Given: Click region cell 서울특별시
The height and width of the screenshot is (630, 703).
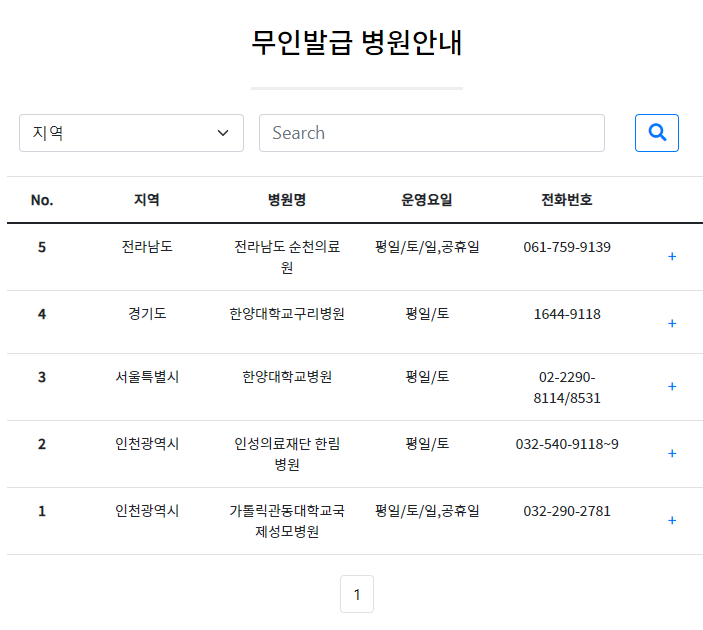Looking at the screenshot, I should (x=147, y=377).
